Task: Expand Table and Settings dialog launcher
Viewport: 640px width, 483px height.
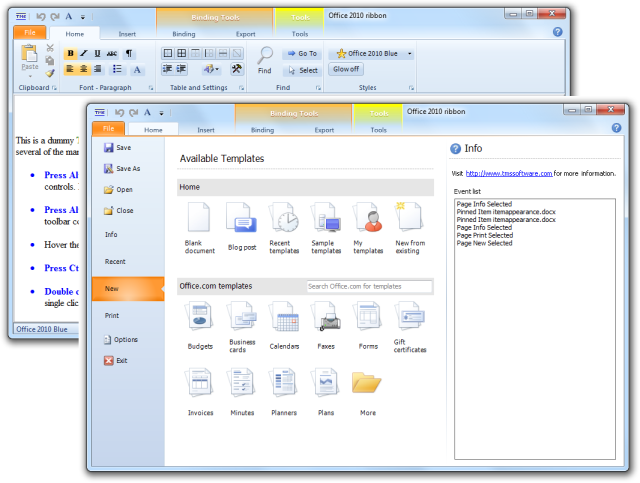Action: tap(241, 88)
